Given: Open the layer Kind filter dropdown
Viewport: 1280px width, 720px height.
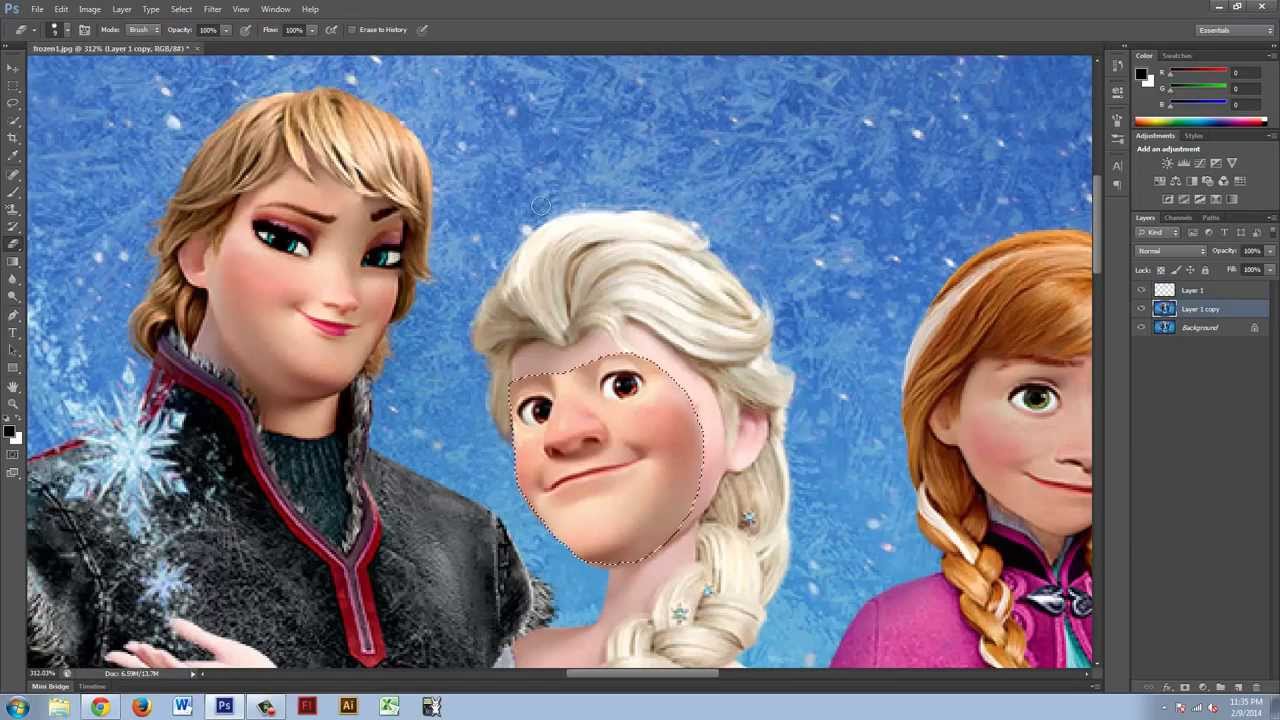Looking at the screenshot, I should (x=1159, y=232).
